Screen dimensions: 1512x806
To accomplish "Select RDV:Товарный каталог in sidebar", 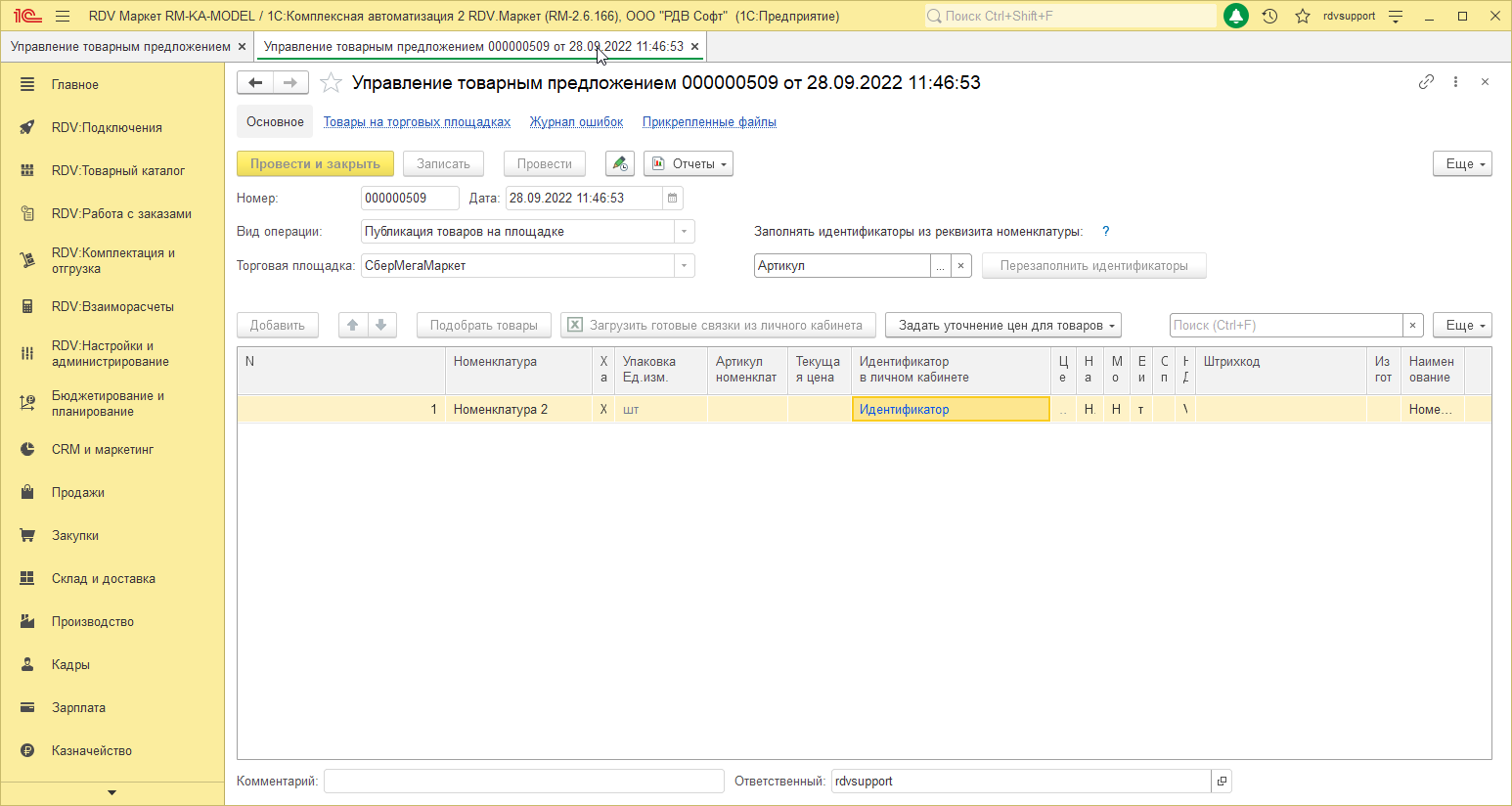I will [x=117, y=170].
